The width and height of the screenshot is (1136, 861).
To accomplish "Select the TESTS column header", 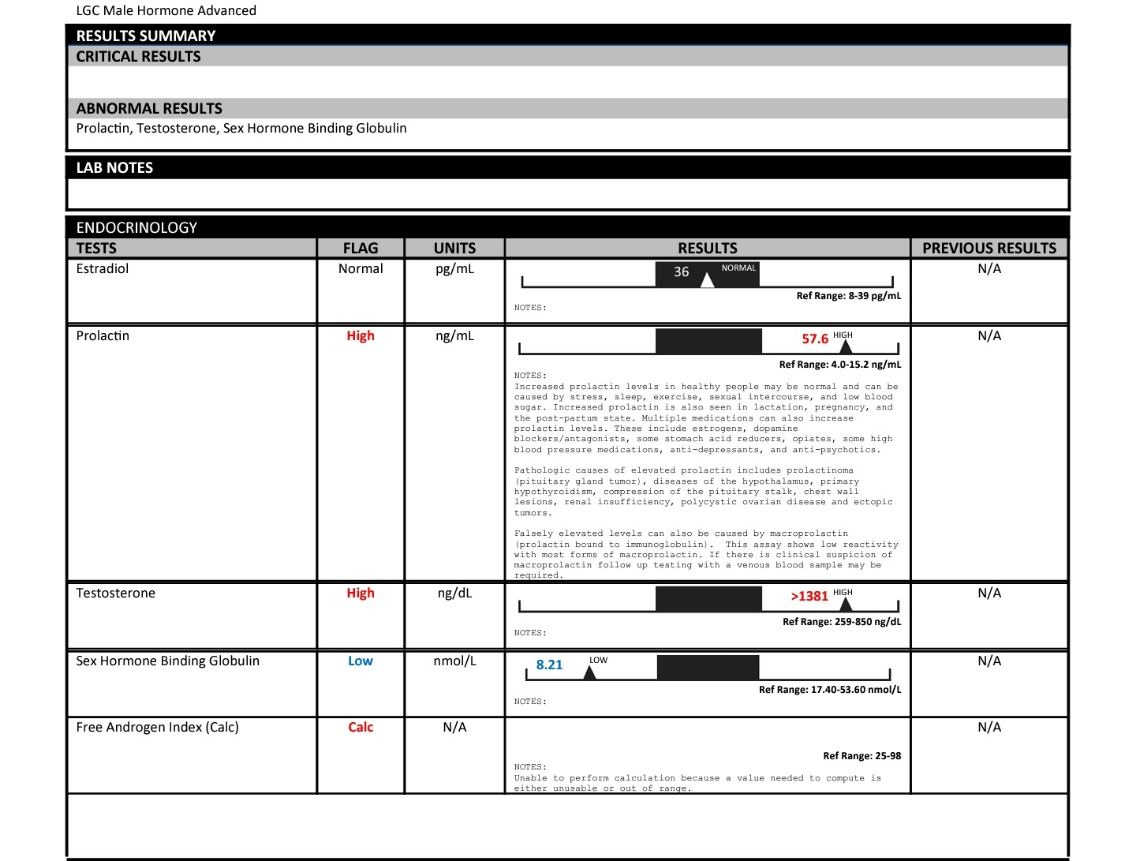I will click(97, 248).
